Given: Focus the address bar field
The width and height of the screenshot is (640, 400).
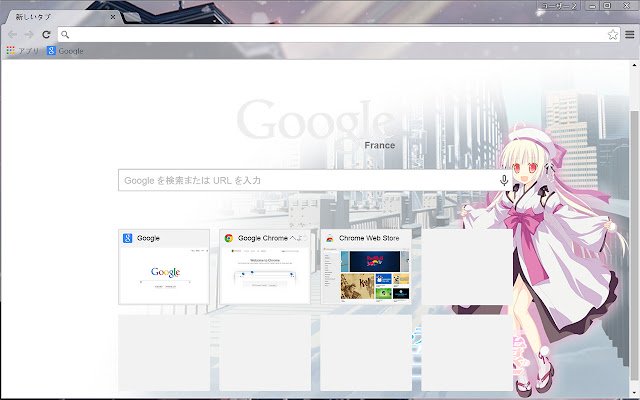Looking at the screenshot, I should pyautogui.click(x=339, y=35).
